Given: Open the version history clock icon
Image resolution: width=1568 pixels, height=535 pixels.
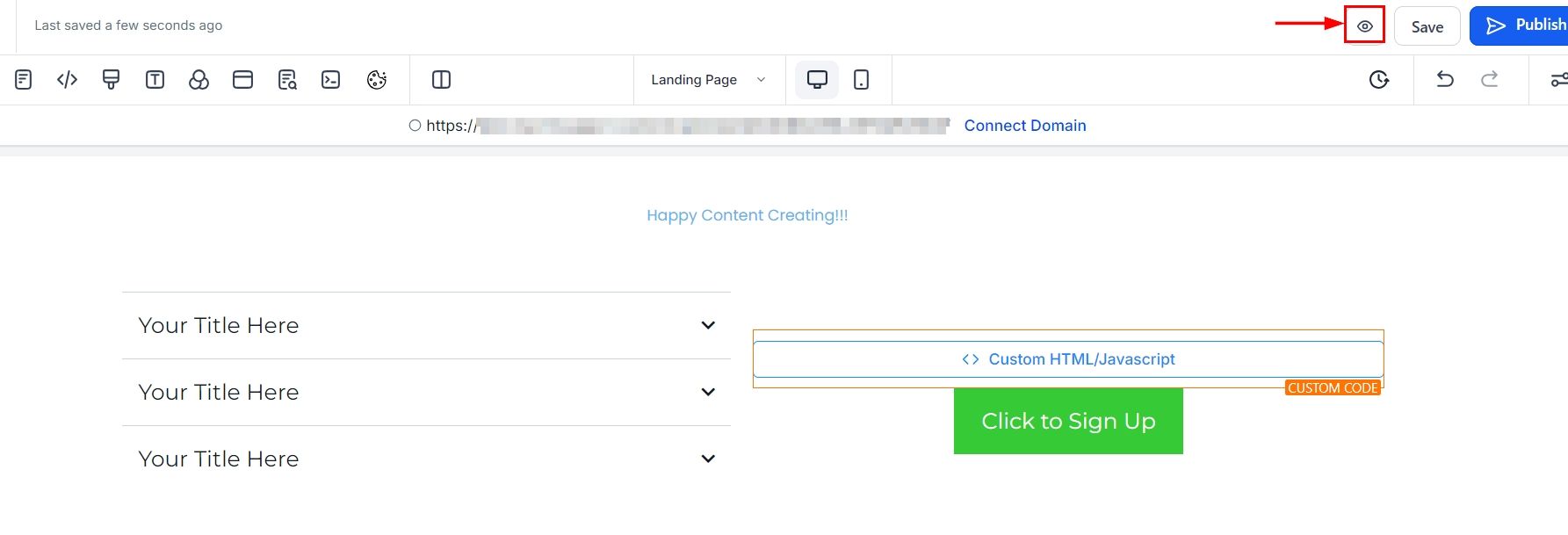Looking at the screenshot, I should tap(1379, 80).
